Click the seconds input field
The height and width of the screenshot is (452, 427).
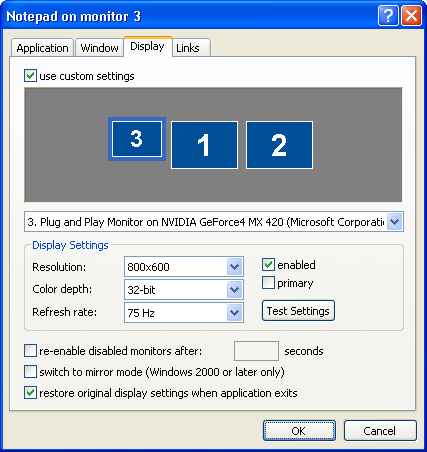click(256, 351)
